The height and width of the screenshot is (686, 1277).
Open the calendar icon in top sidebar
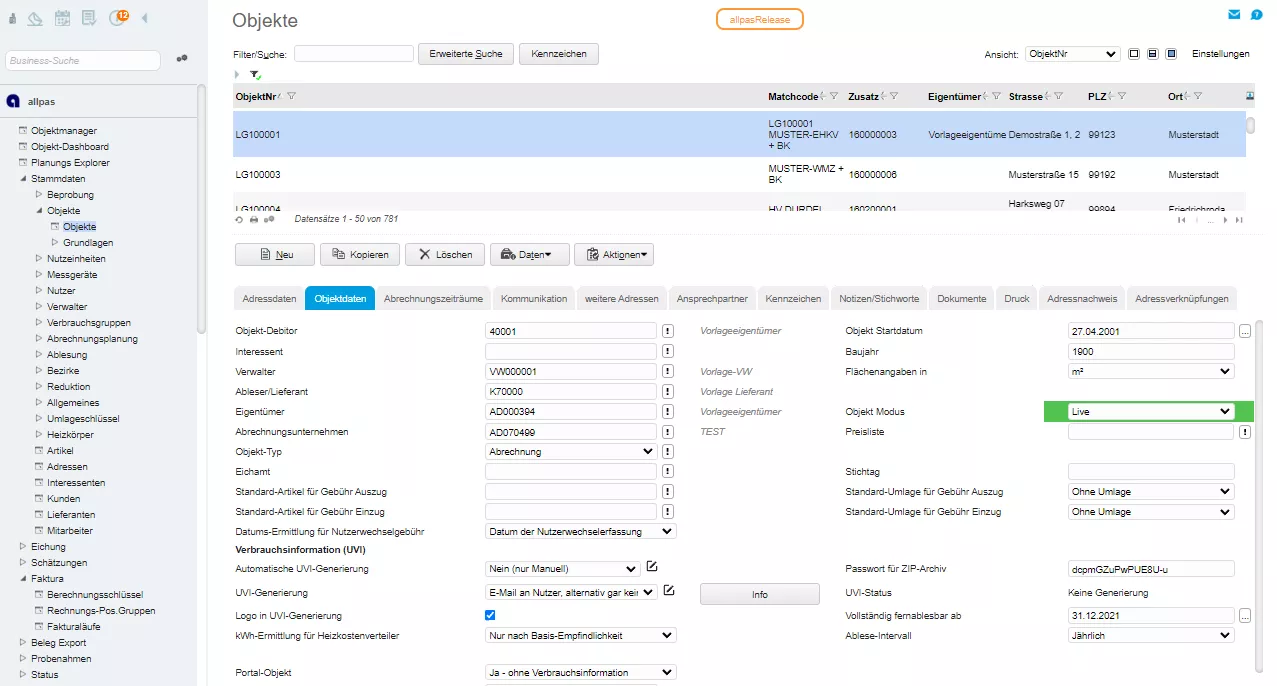coord(62,17)
